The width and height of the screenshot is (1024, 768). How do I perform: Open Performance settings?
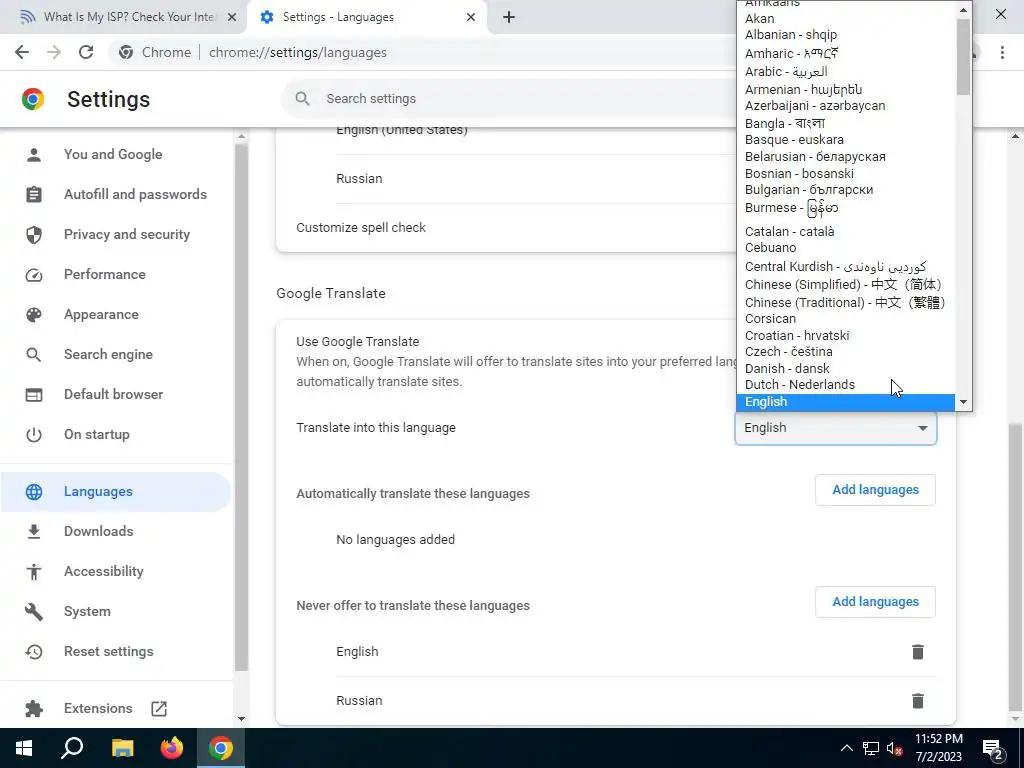pos(104,274)
